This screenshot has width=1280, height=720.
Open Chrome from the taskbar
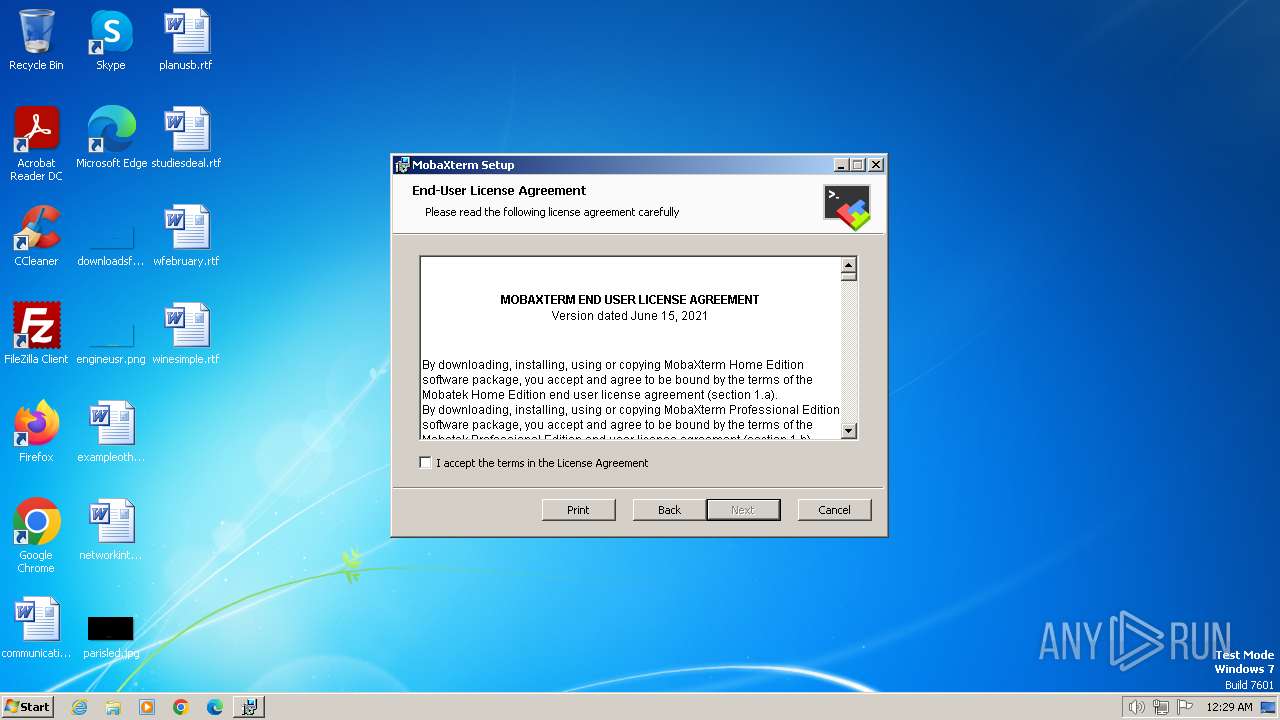[x=181, y=707]
